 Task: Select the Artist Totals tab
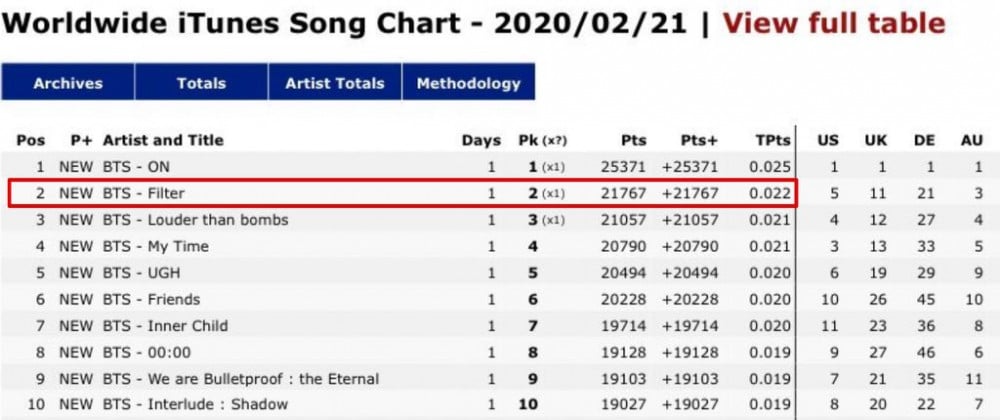tap(334, 84)
